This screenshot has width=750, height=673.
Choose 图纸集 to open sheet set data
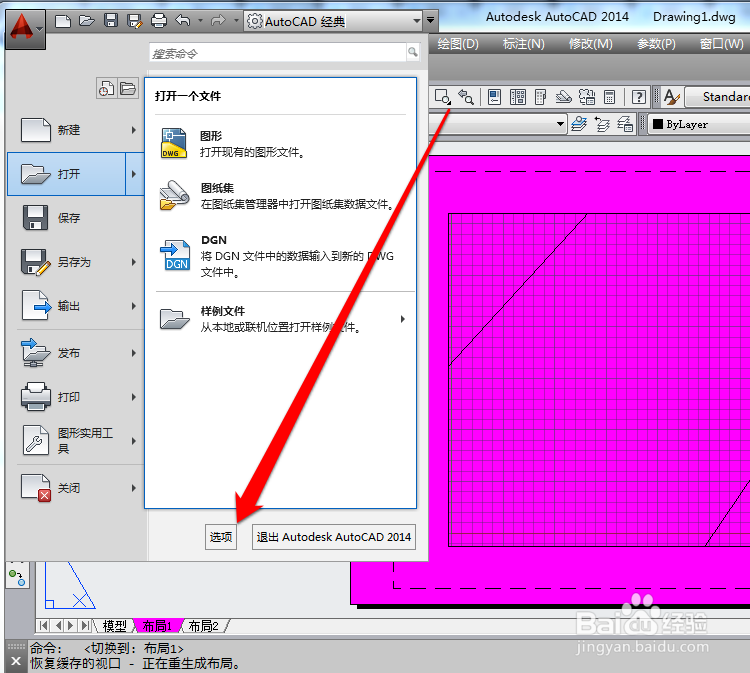coord(281,196)
